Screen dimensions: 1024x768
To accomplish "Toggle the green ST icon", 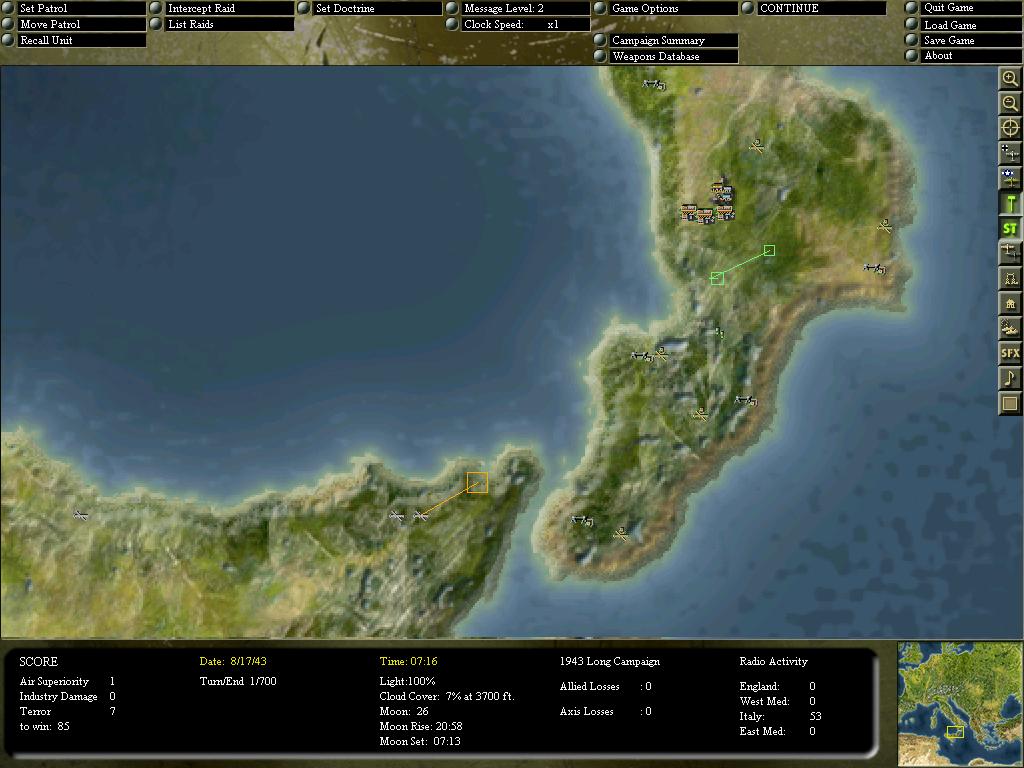I will click(x=1010, y=228).
